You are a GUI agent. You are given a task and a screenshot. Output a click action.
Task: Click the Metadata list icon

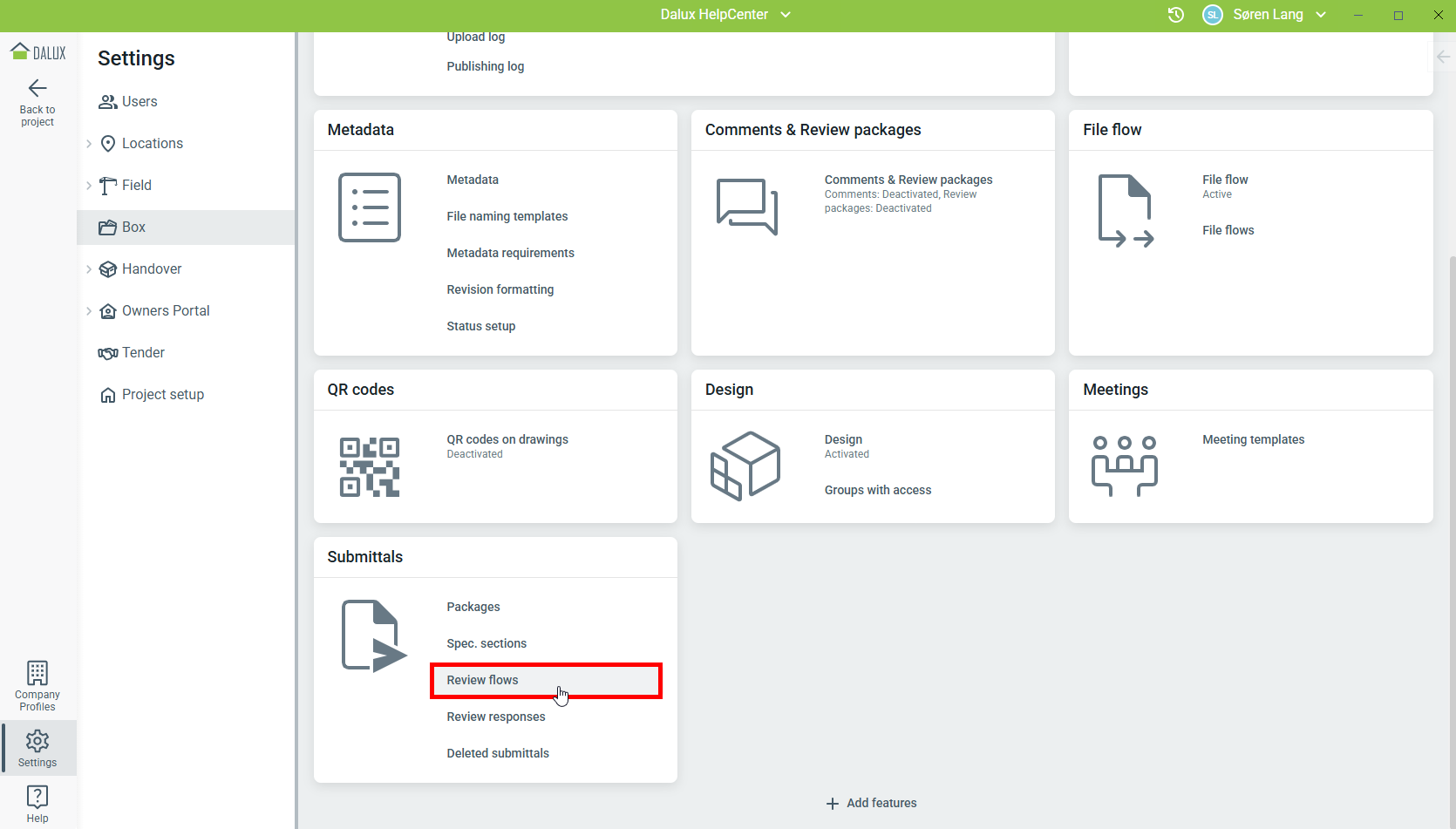click(x=370, y=207)
